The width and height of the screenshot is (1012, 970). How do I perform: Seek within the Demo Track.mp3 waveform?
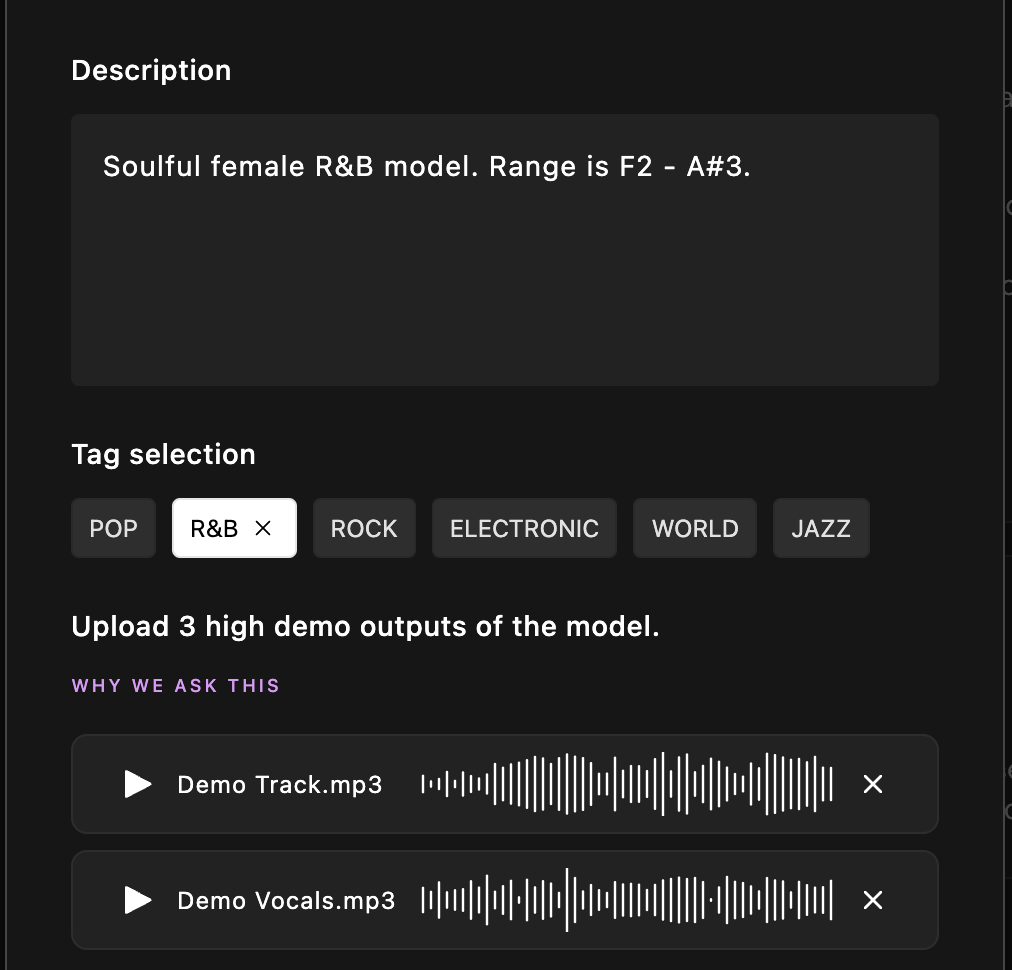click(627, 785)
